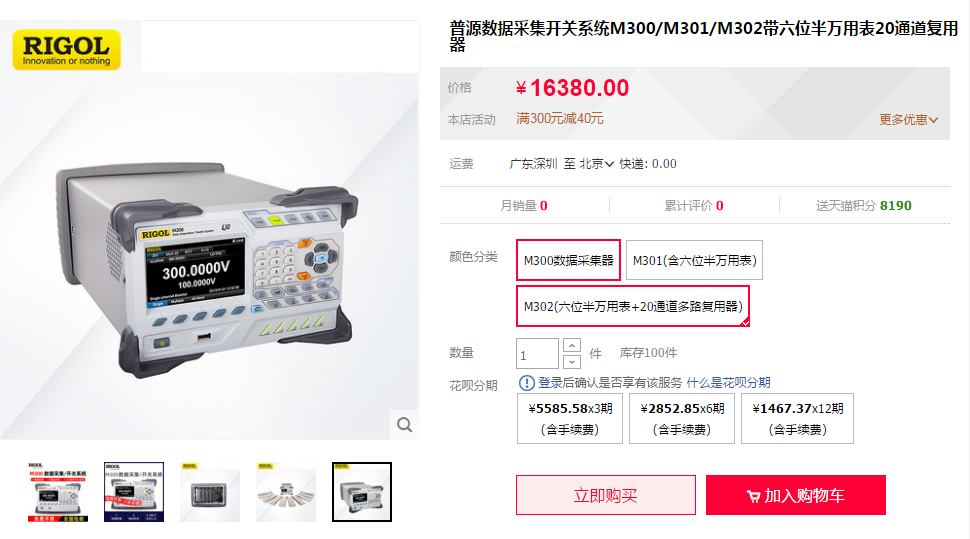The height and width of the screenshot is (539, 970).
Task: Decrease quantity with the down arrow
Action: pos(572,361)
